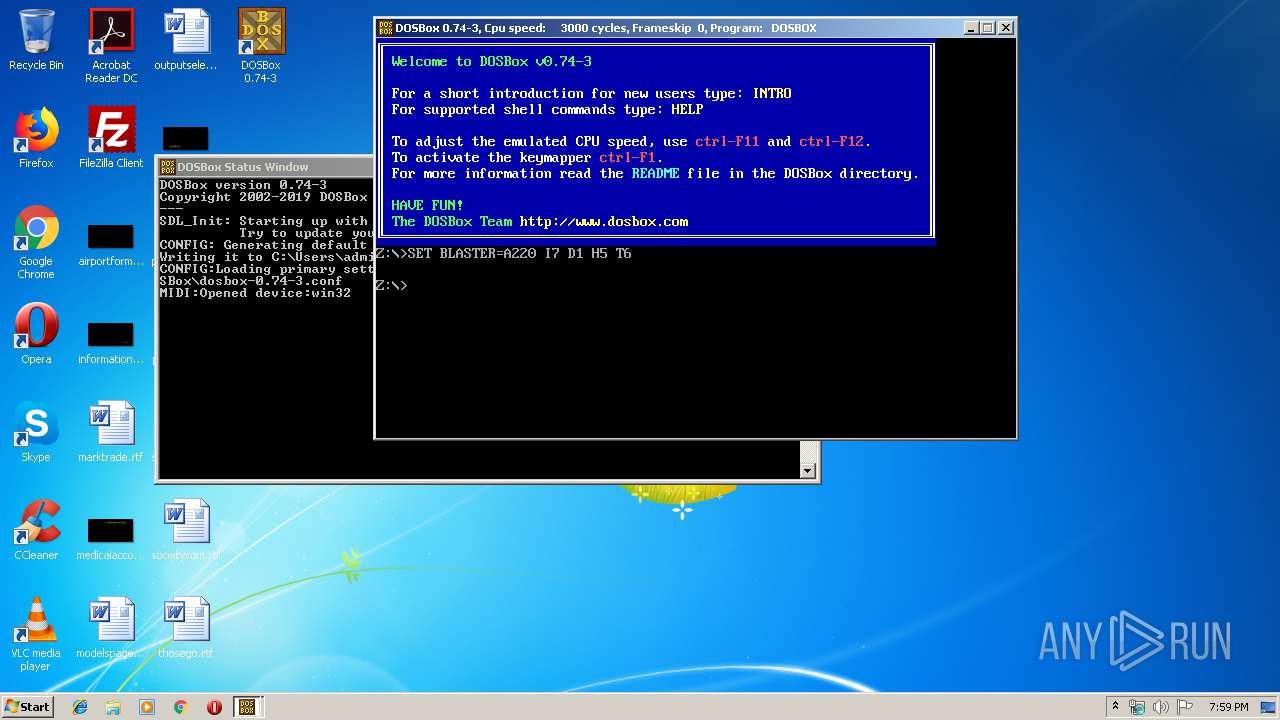Open the DOSBox Status Window icon menu

[x=168, y=167]
